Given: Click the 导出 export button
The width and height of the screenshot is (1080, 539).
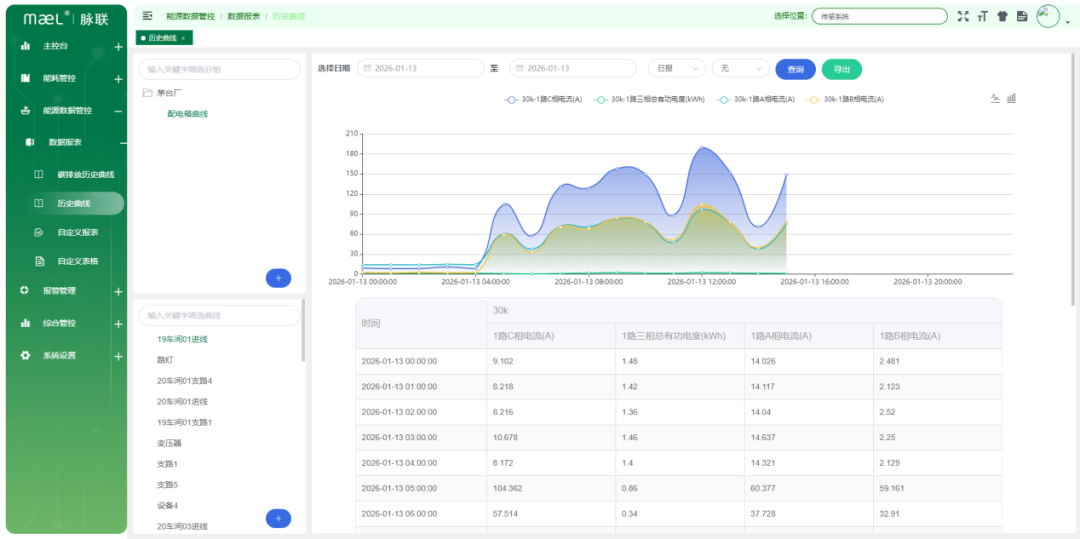Looking at the screenshot, I should pos(842,69).
